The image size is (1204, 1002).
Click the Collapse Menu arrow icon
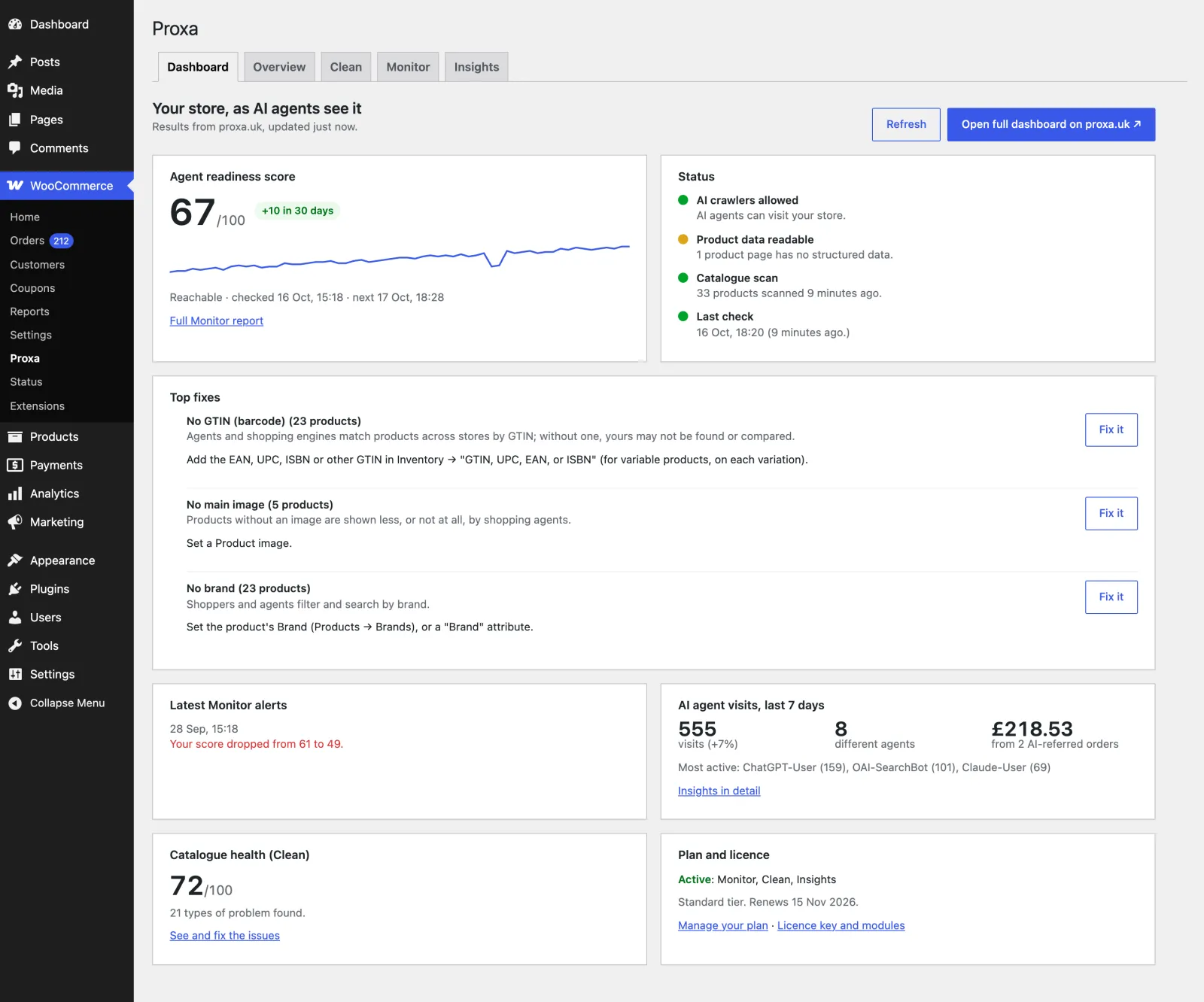(15, 703)
